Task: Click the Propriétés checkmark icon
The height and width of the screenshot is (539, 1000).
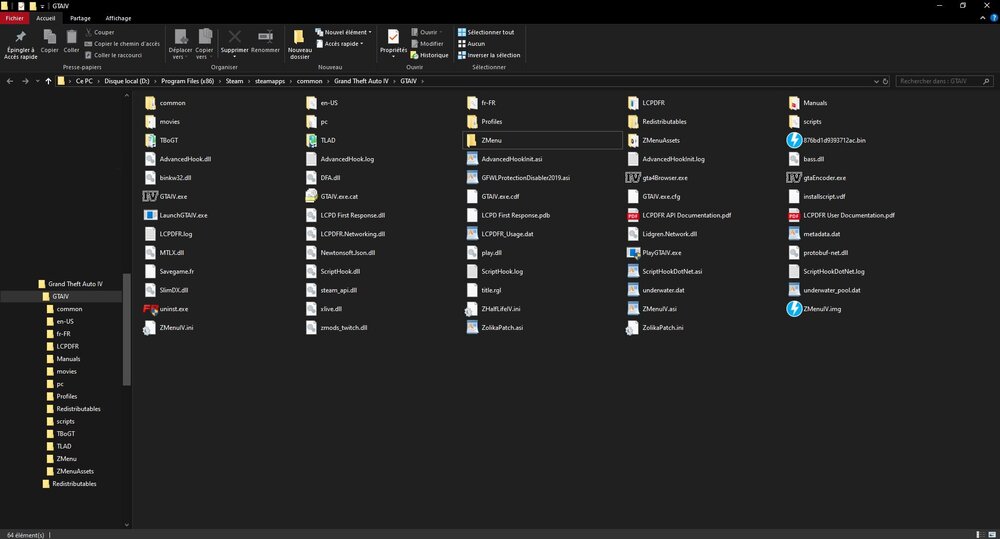Action: [393, 36]
